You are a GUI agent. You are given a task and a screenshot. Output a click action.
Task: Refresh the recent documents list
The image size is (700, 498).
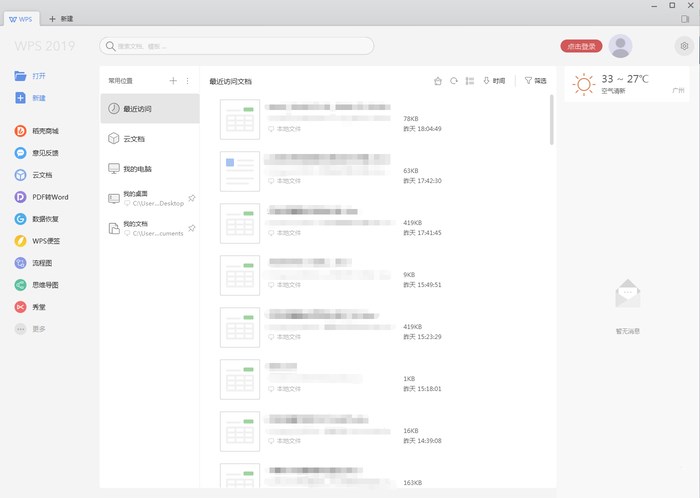tap(454, 81)
